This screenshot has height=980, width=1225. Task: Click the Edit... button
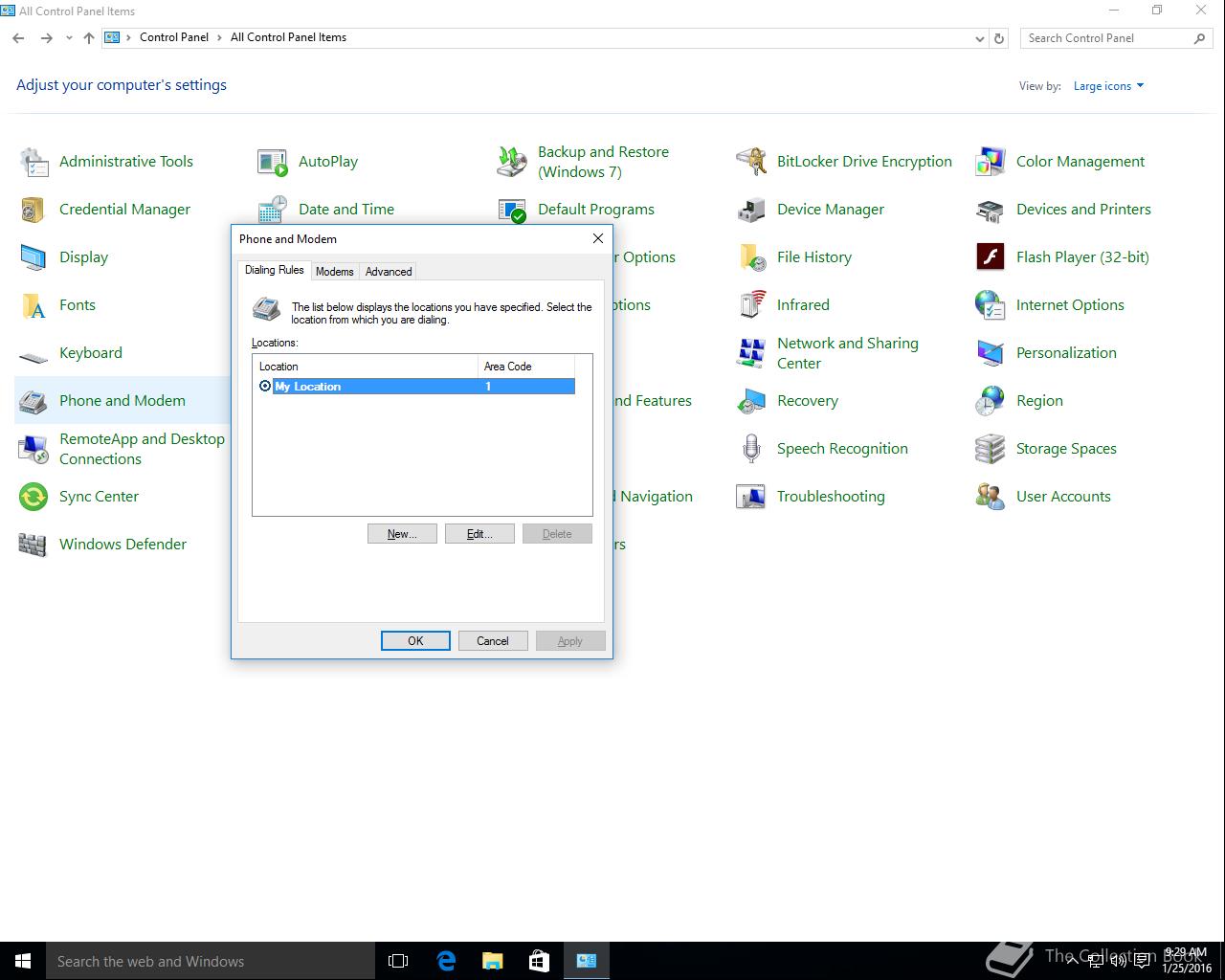479,534
